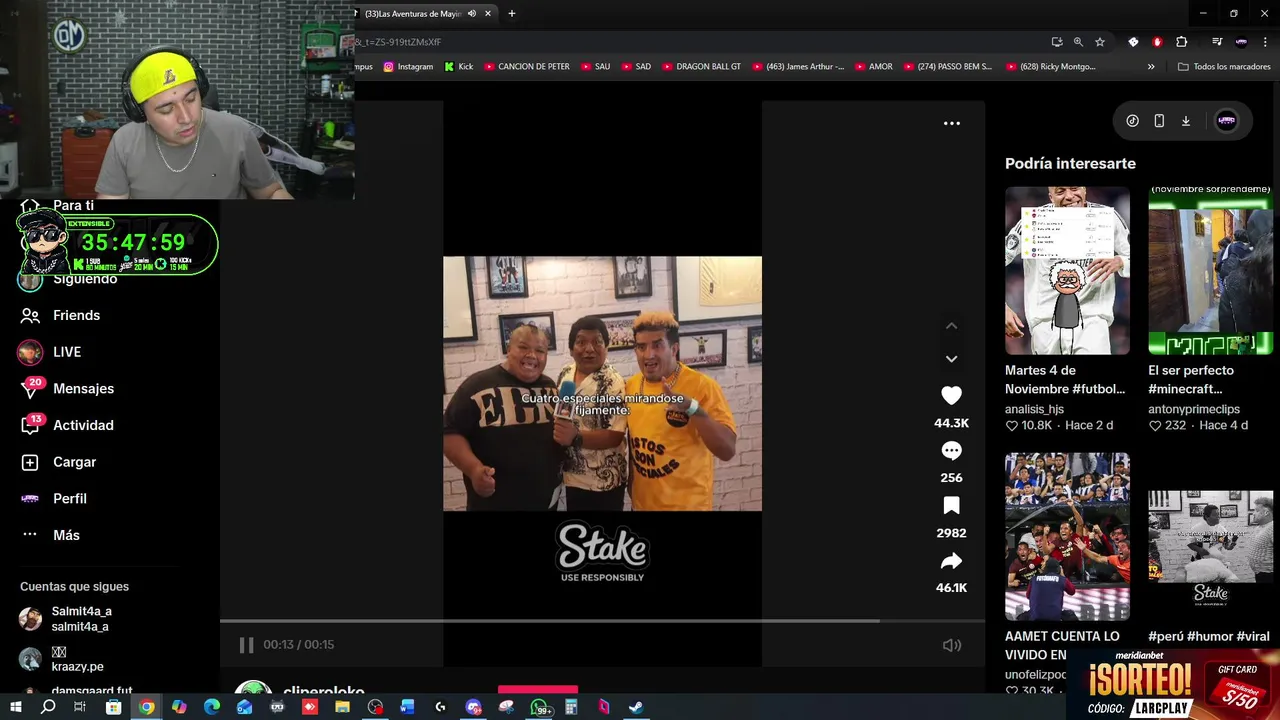Go to the Perfil page
The width and height of the screenshot is (1280, 720).
click(x=55, y=498)
